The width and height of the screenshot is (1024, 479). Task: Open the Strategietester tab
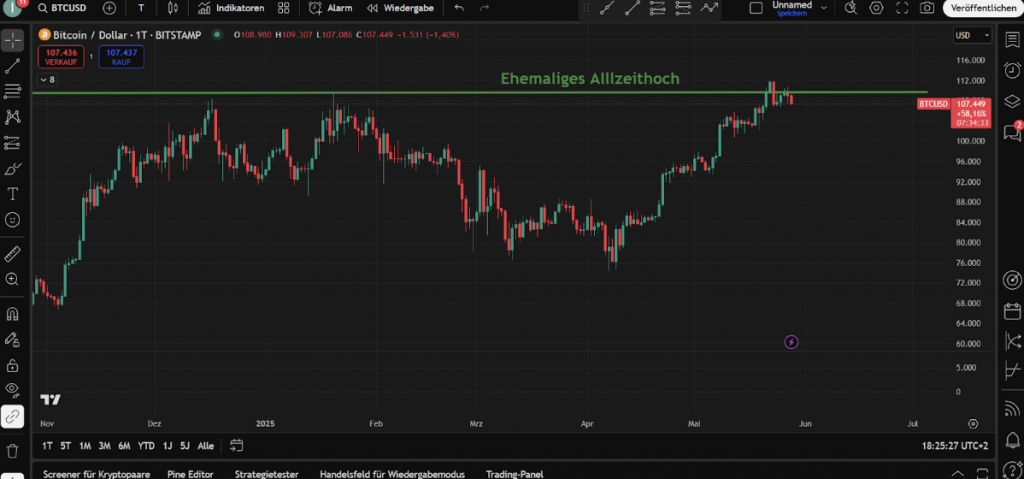266,474
